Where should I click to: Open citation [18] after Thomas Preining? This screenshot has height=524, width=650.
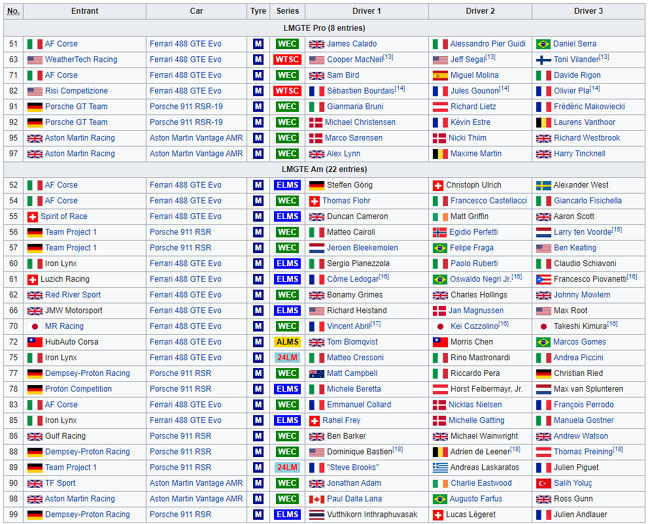[x=618, y=449]
